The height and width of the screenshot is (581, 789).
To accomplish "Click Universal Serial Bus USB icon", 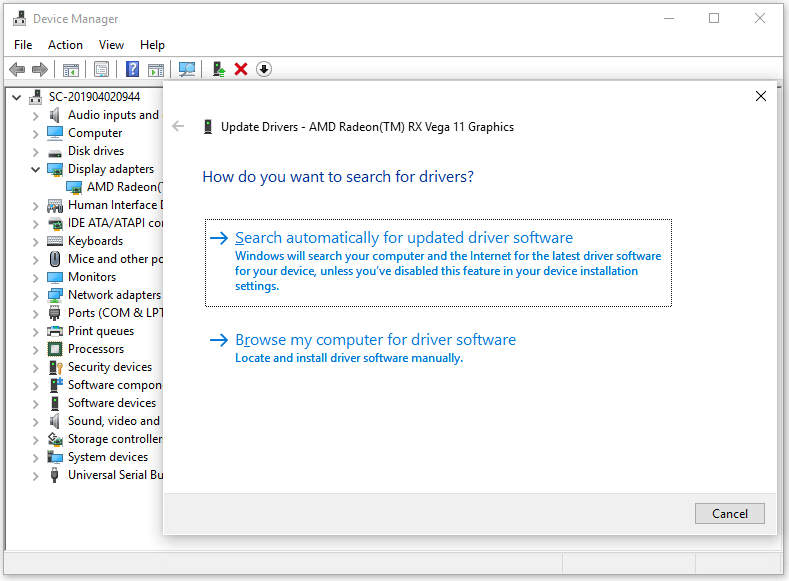I will (54, 475).
